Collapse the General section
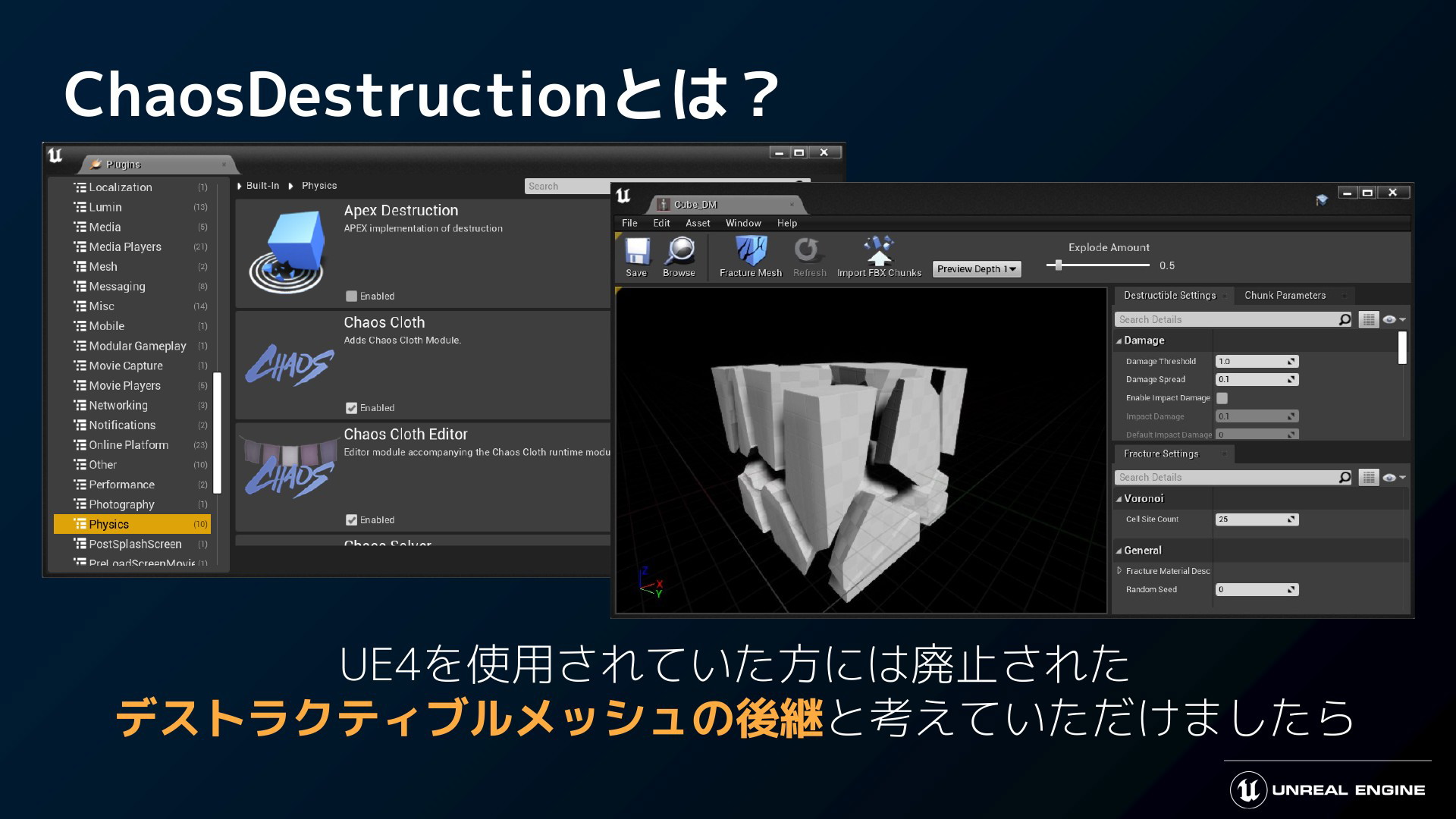Viewport: 1456px width, 819px height. point(1119,551)
